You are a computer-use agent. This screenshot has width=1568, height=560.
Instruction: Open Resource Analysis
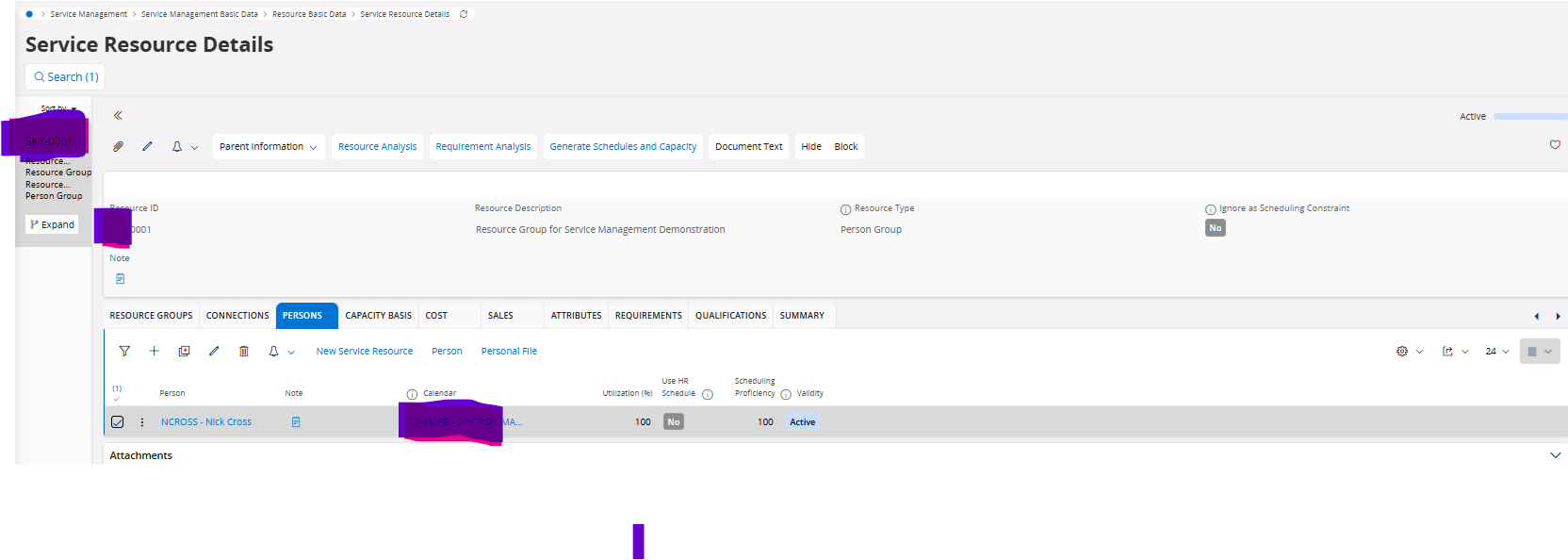click(x=377, y=147)
